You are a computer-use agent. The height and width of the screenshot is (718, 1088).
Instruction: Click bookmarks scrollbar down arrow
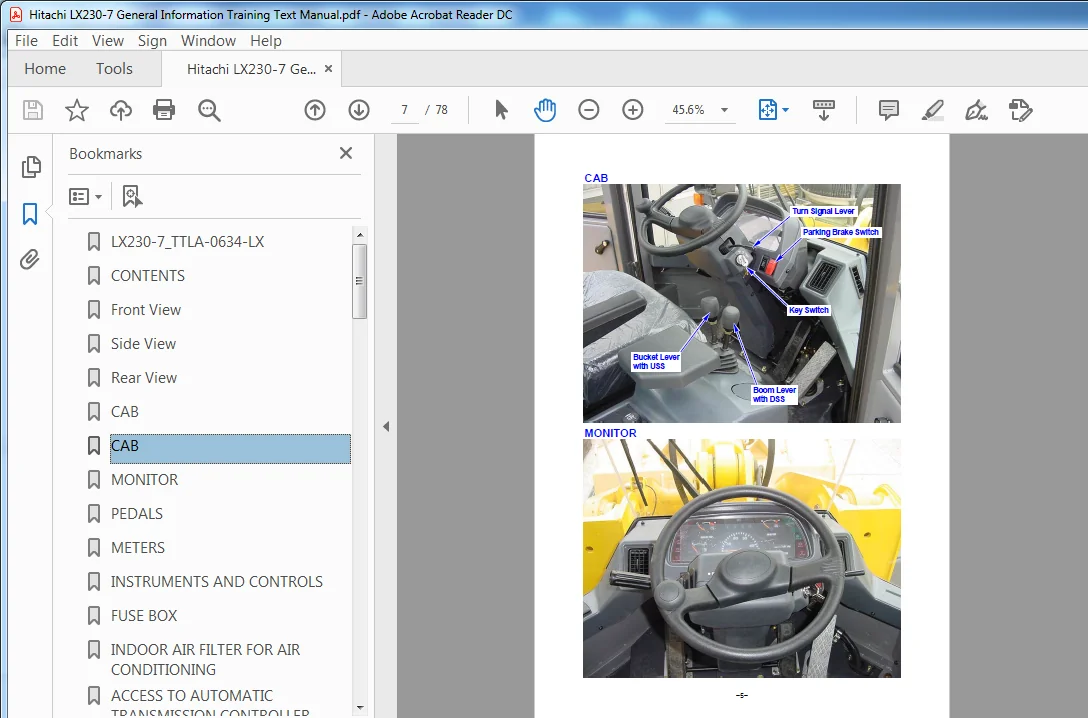359,708
